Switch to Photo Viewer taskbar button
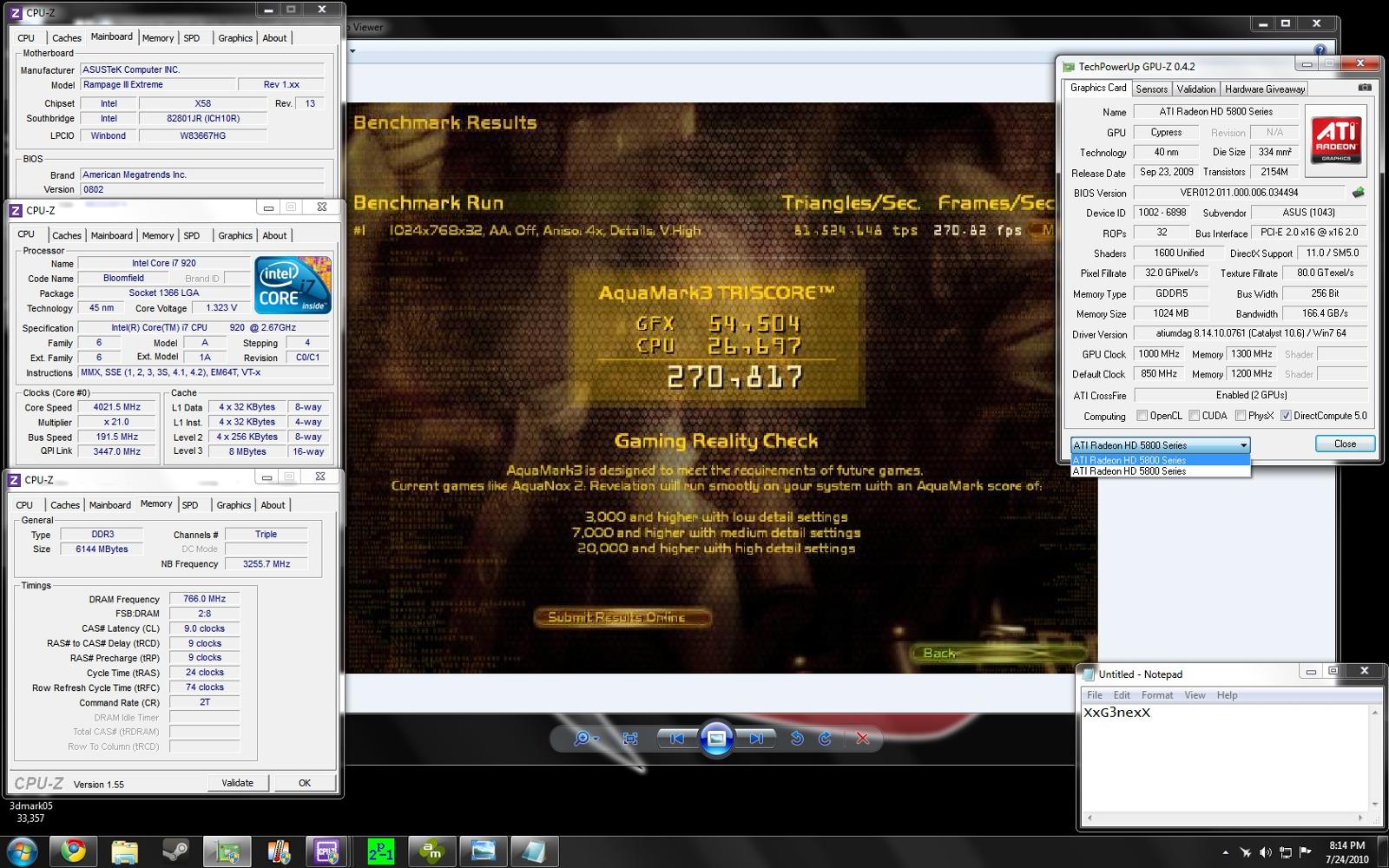Screen dimensions: 1389x868 pos(483,852)
